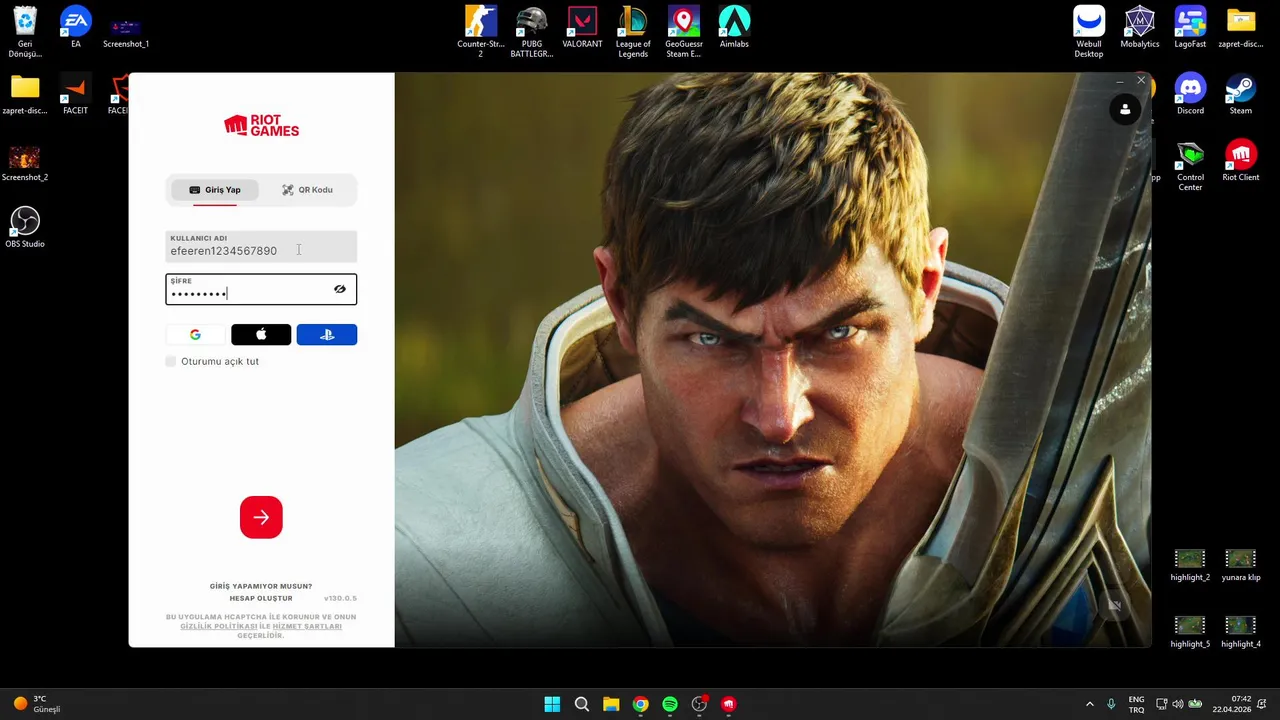Image resolution: width=1280 pixels, height=720 pixels.
Task: Select the Mobalytics desktop shortcut
Action: pos(1140,28)
